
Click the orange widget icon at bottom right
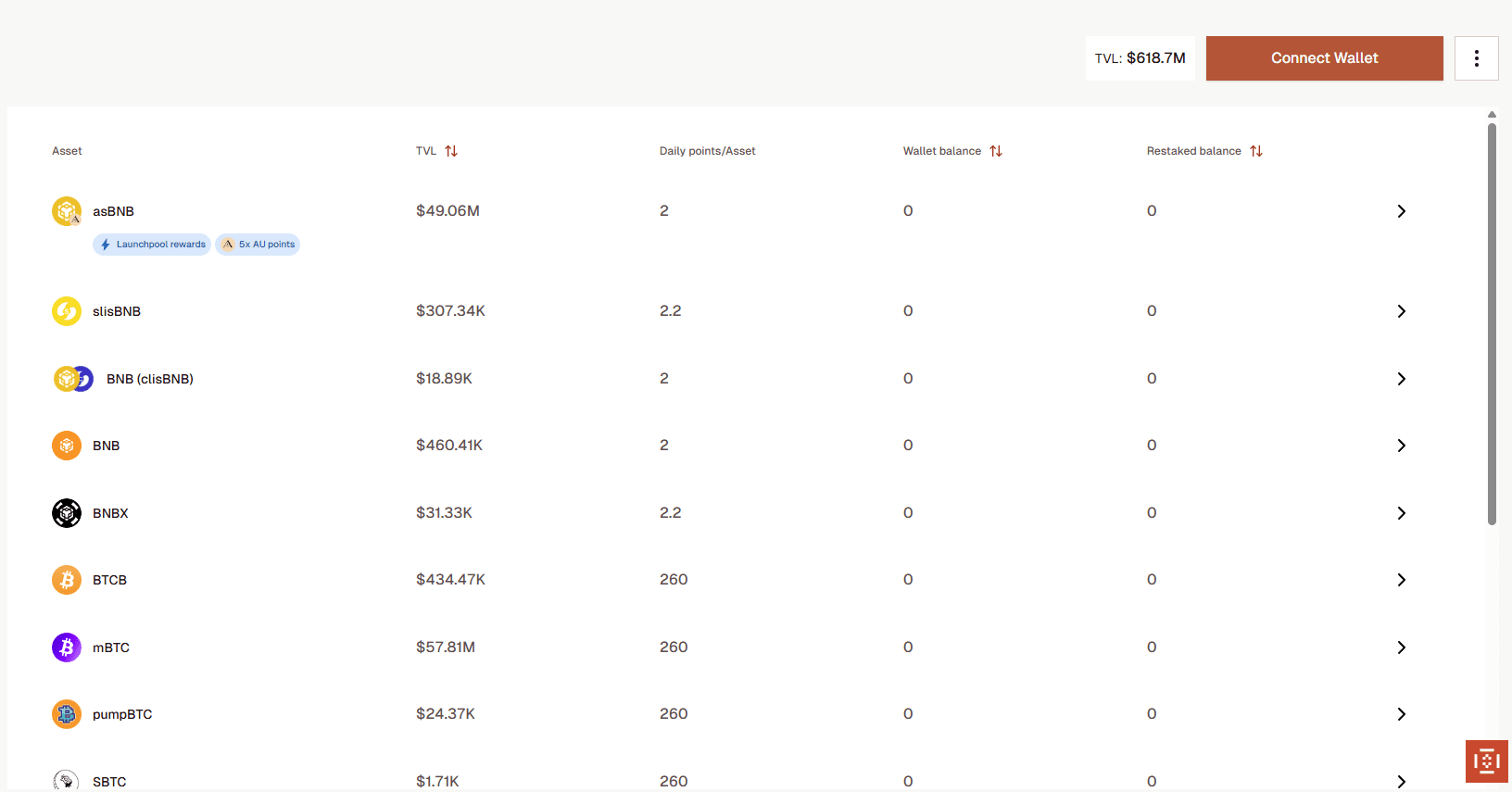(1486, 761)
